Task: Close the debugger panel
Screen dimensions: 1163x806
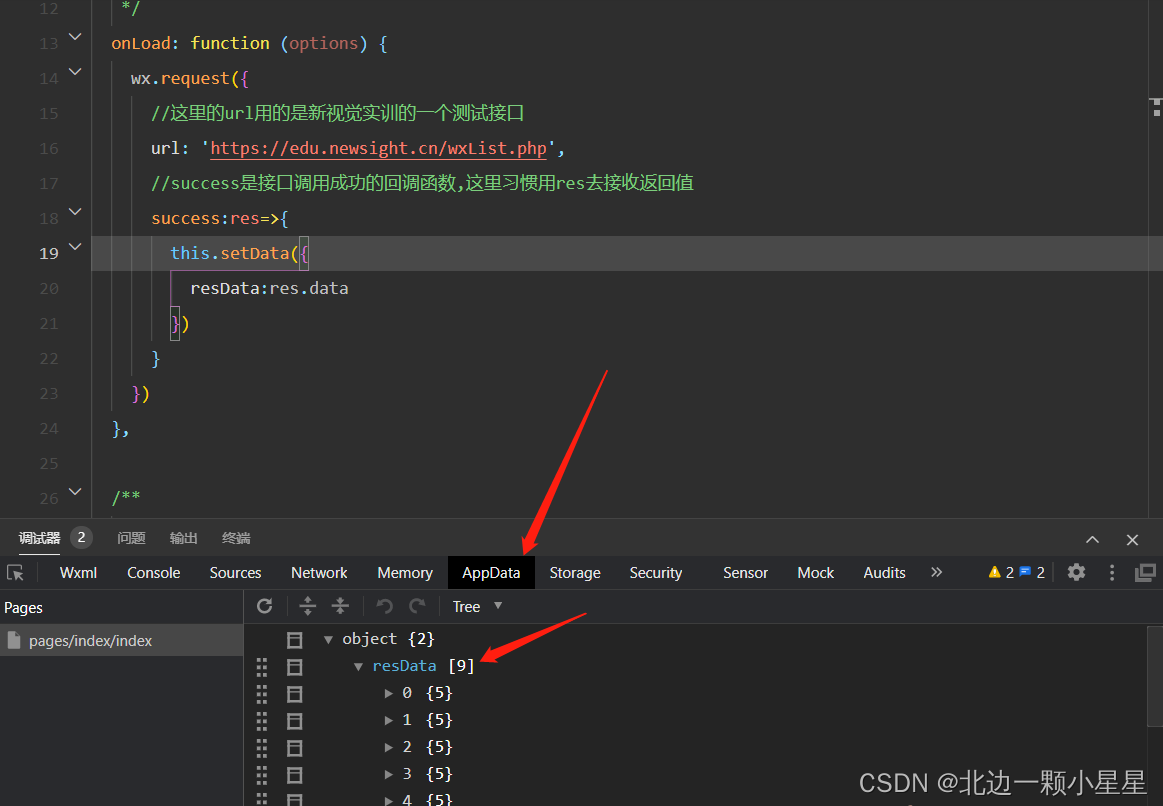Action: 1132,540
